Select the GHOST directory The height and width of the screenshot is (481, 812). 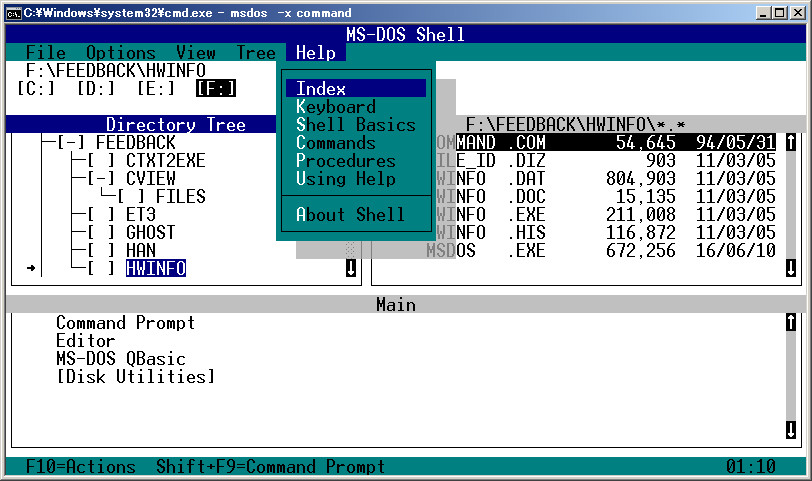(151, 232)
